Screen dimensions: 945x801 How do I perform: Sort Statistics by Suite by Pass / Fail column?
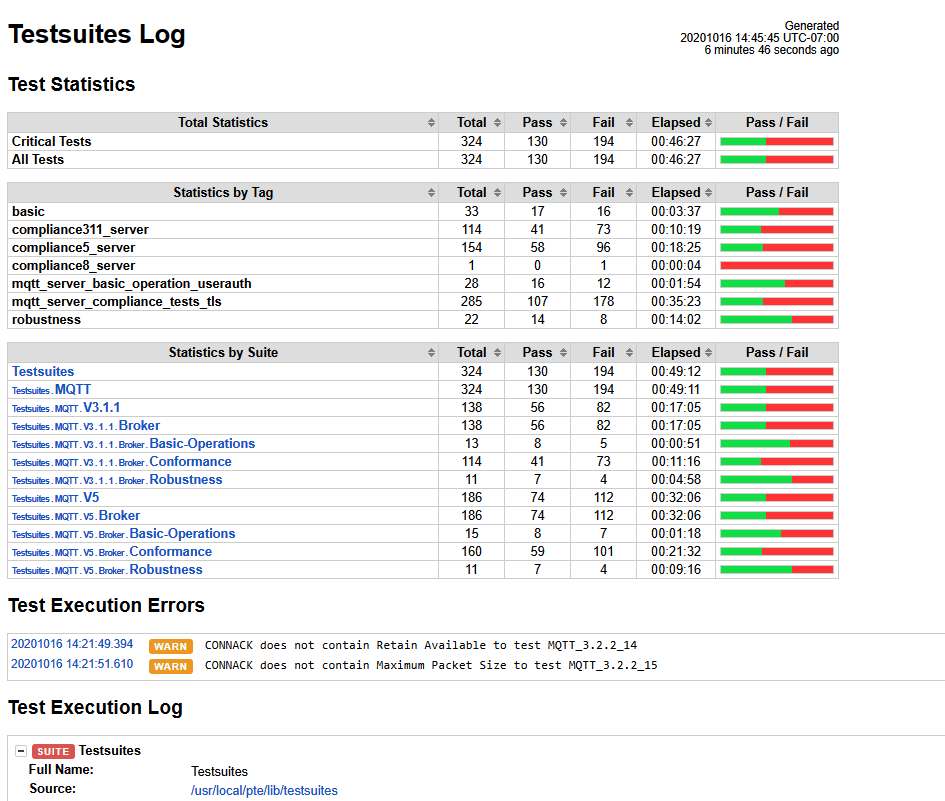coord(777,352)
